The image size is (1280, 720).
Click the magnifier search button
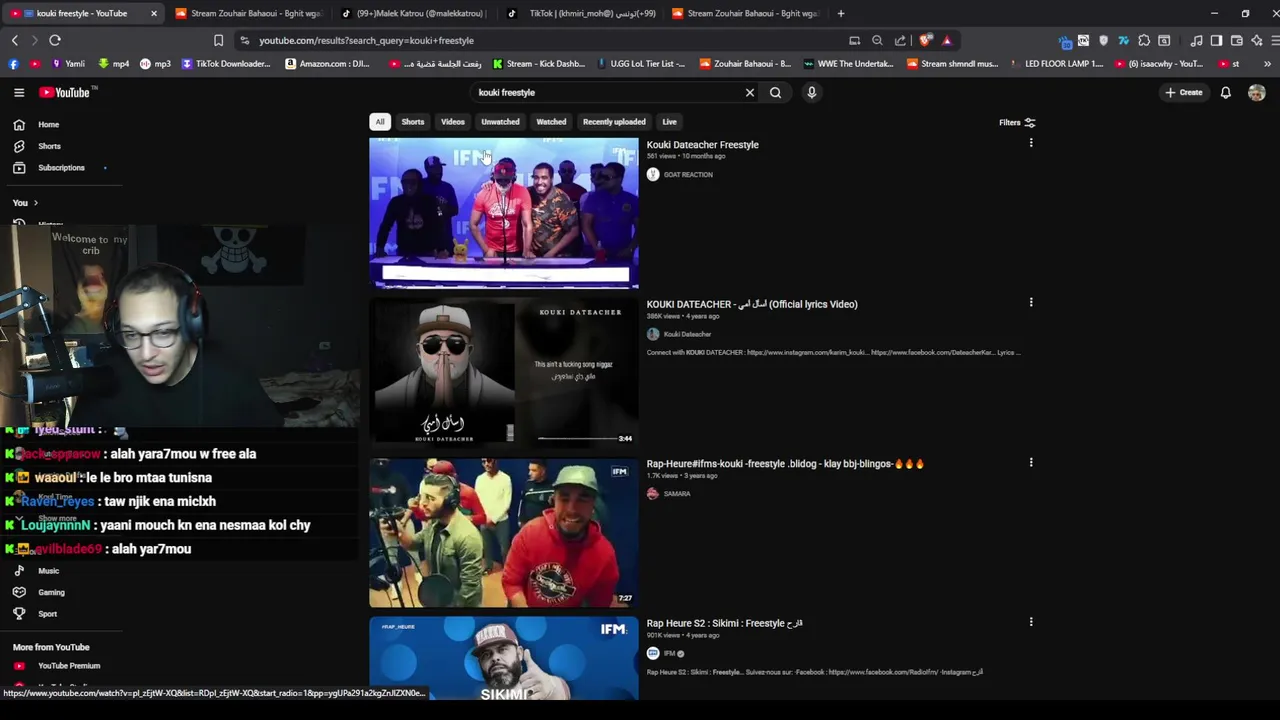pyautogui.click(x=775, y=93)
